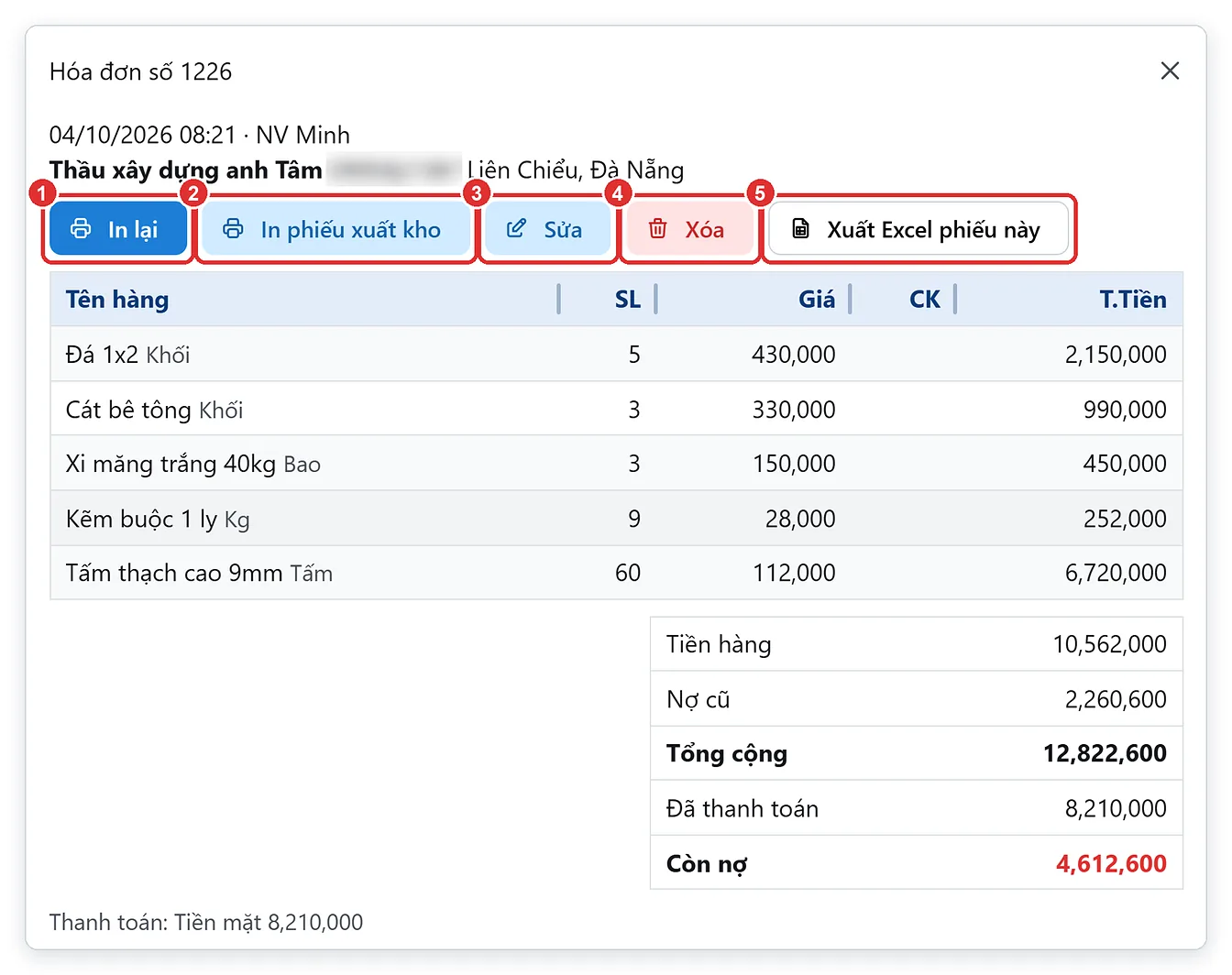1232x975 pixels.
Task: Reprint the invoice with In lại
Action: click(118, 229)
